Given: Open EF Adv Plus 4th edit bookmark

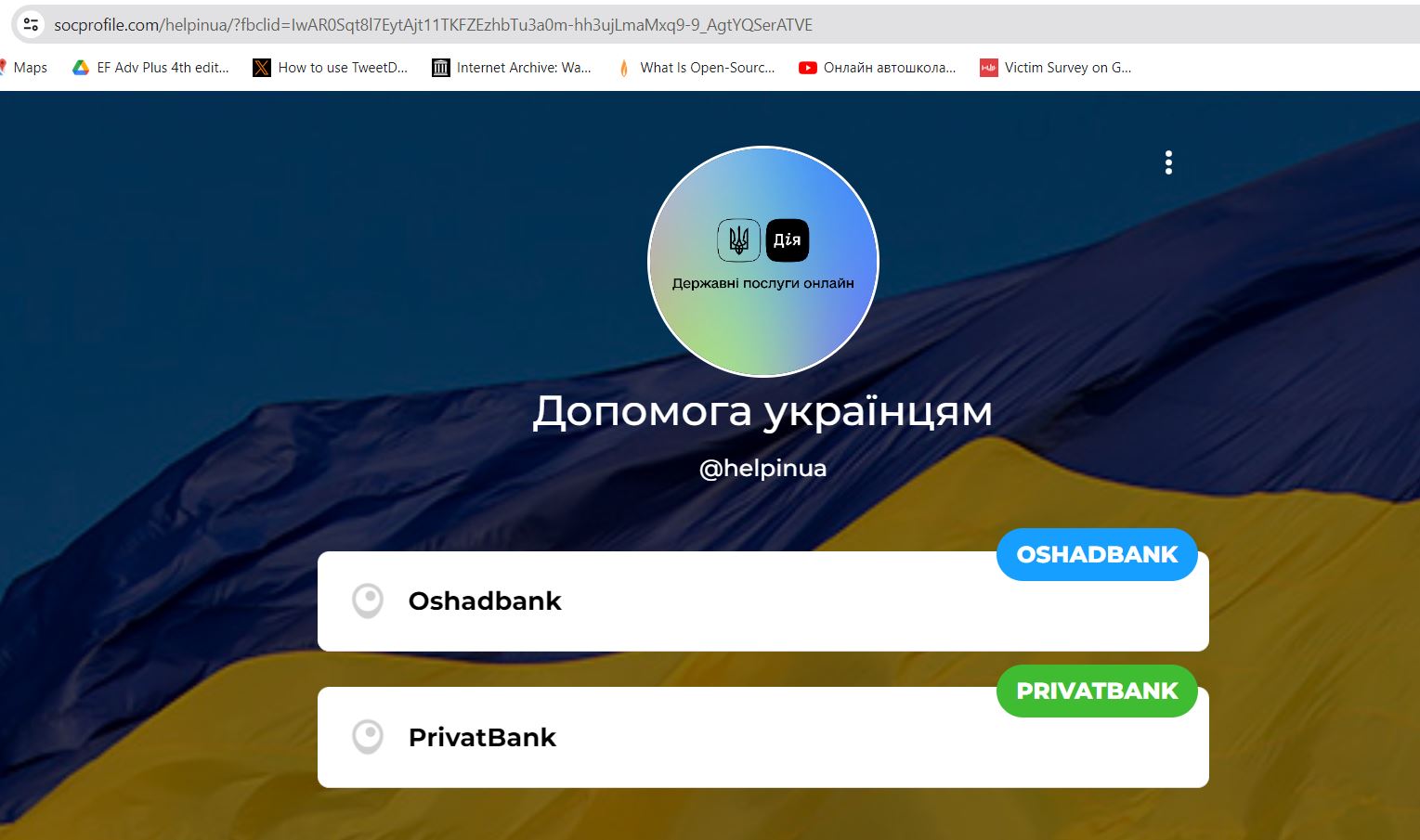Looking at the screenshot, I should click(150, 68).
